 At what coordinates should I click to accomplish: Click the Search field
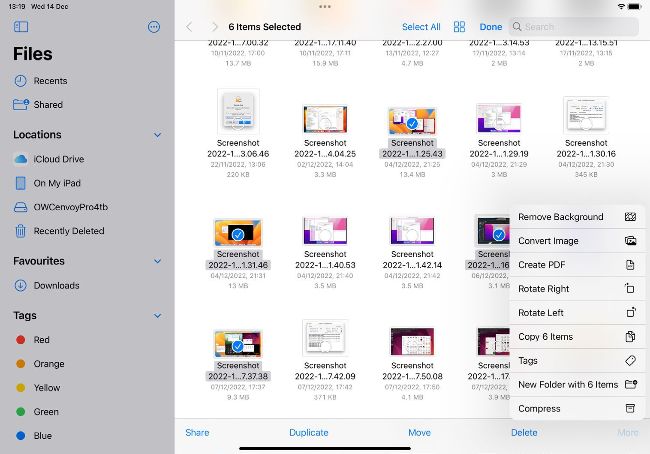click(575, 27)
